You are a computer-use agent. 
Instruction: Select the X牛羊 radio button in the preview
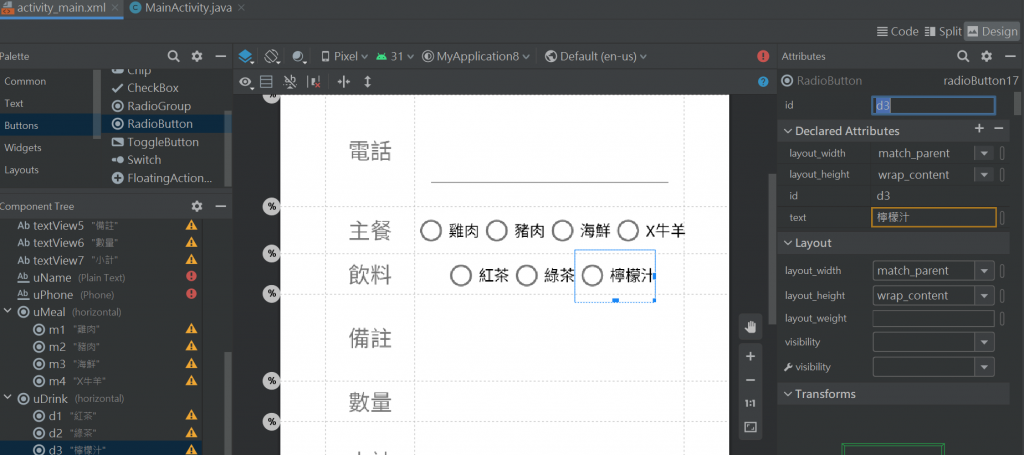point(651,230)
